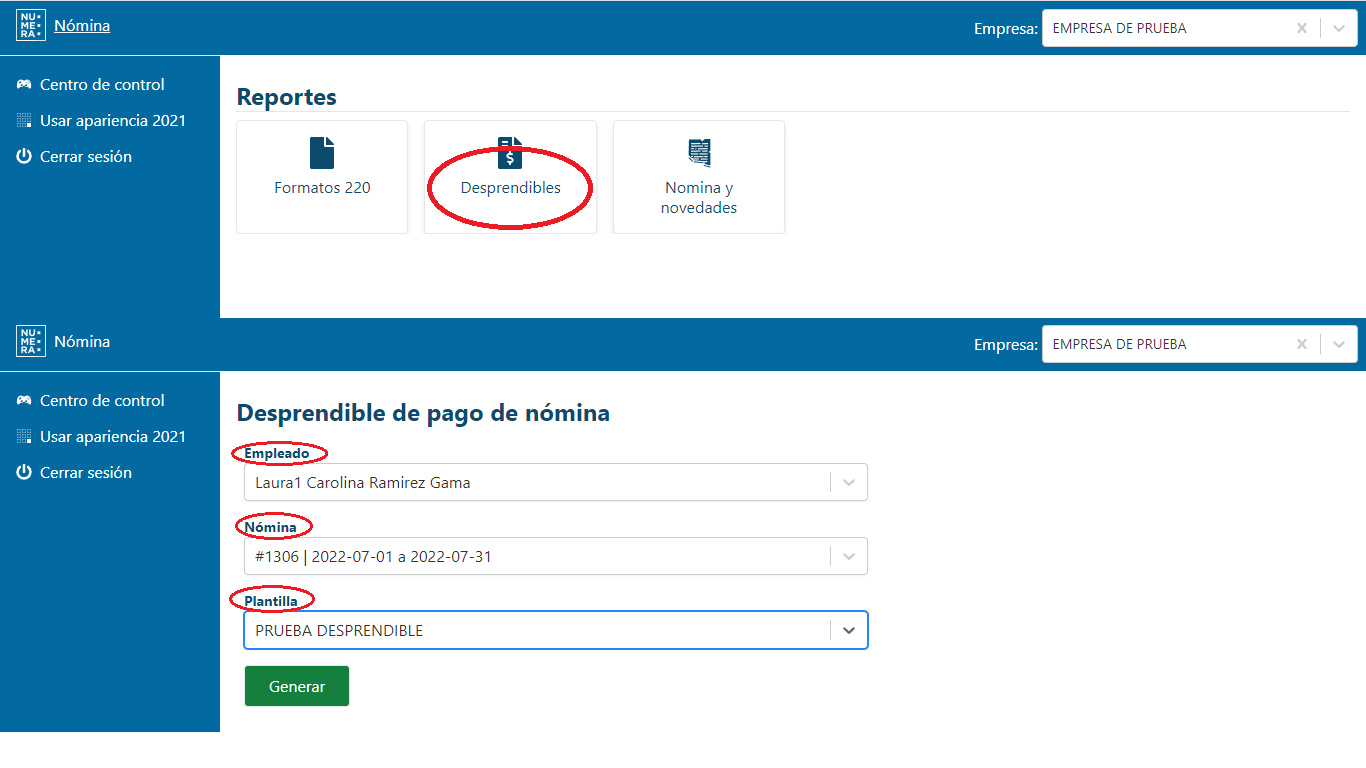Expand the Plantilla dropdown chevron
Viewport: 1366px width, 768px height.
(849, 630)
